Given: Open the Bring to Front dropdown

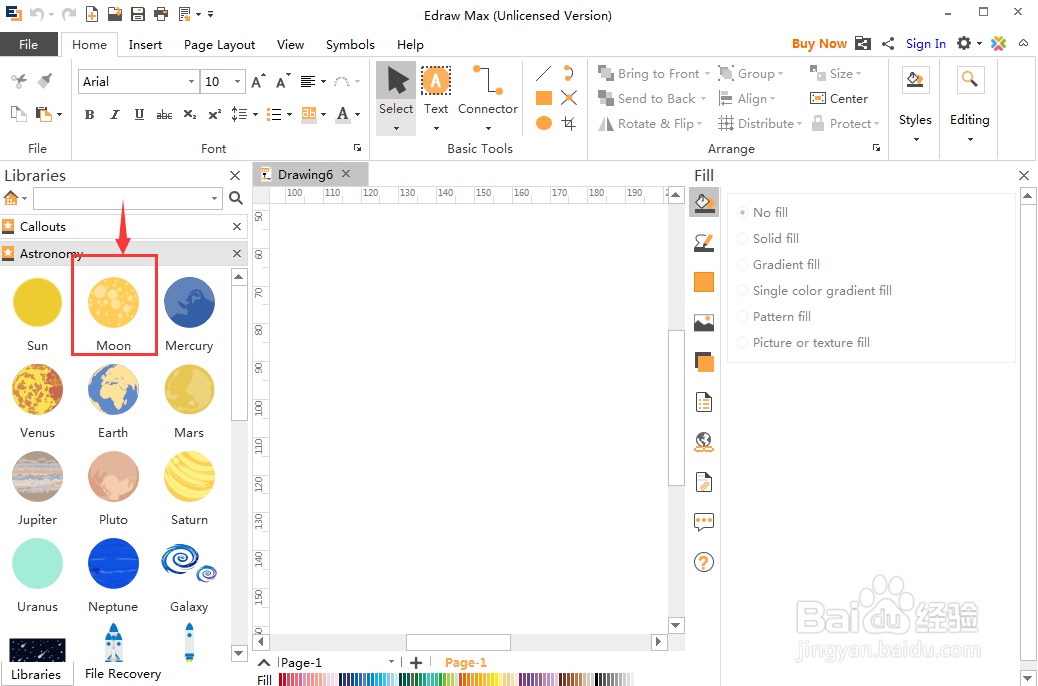Looking at the screenshot, I should click(x=706, y=74).
